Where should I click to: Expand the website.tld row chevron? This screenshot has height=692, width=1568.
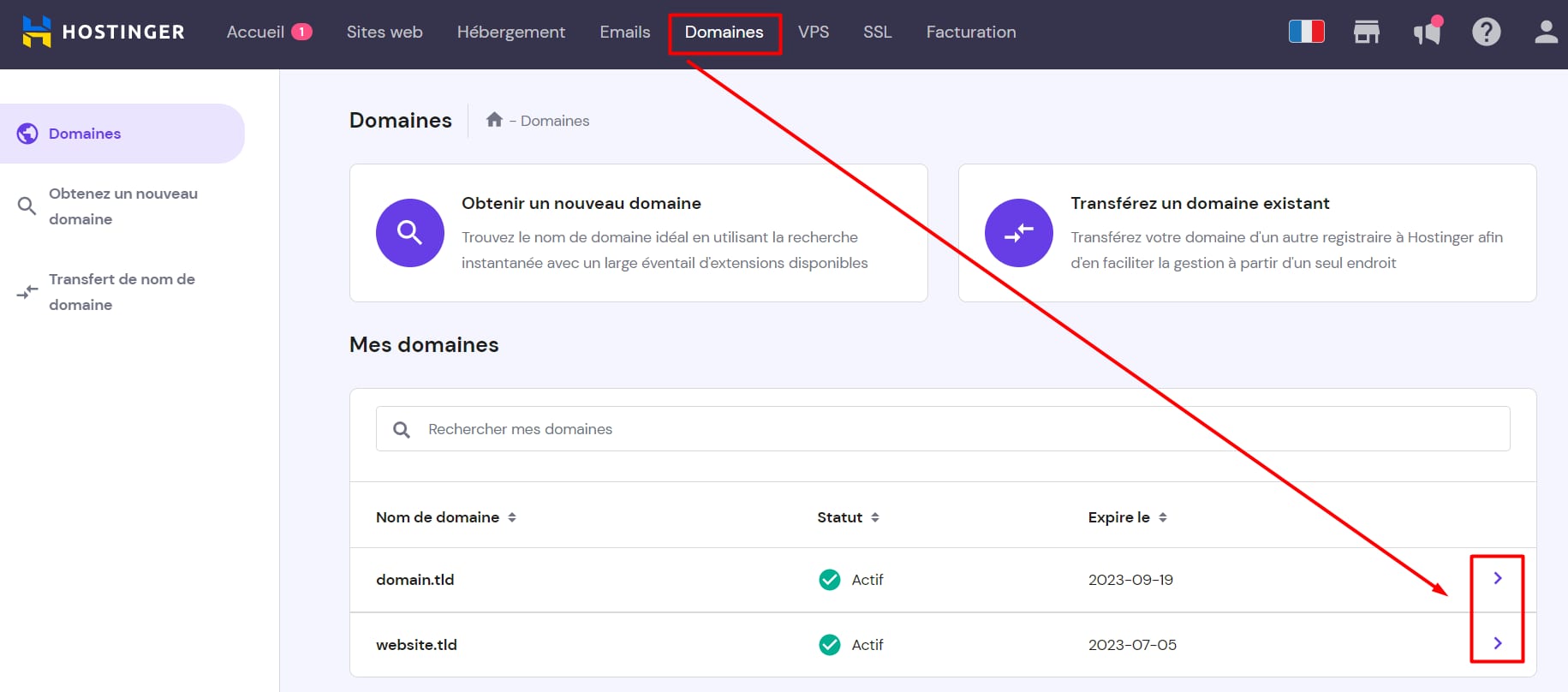click(1497, 643)
